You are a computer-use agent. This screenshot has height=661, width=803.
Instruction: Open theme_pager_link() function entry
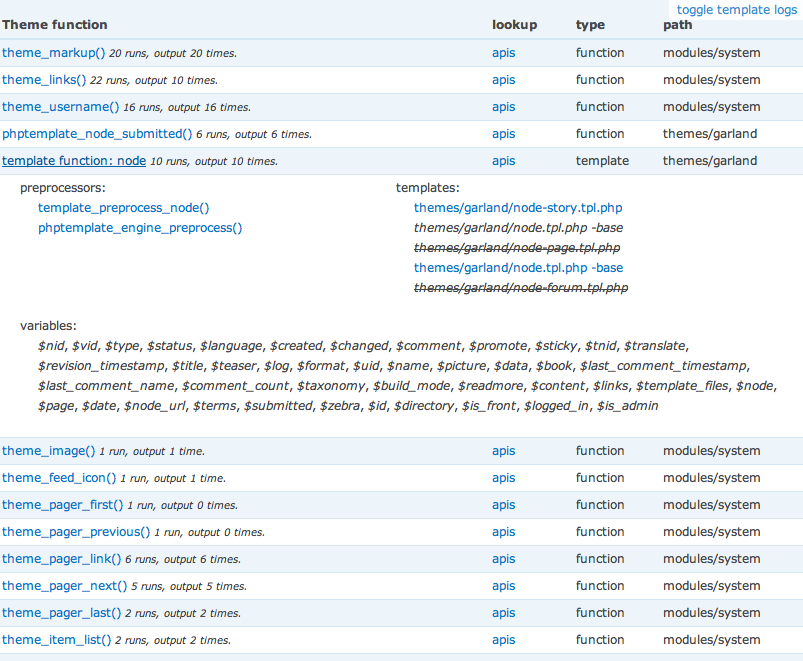(61, 559)
